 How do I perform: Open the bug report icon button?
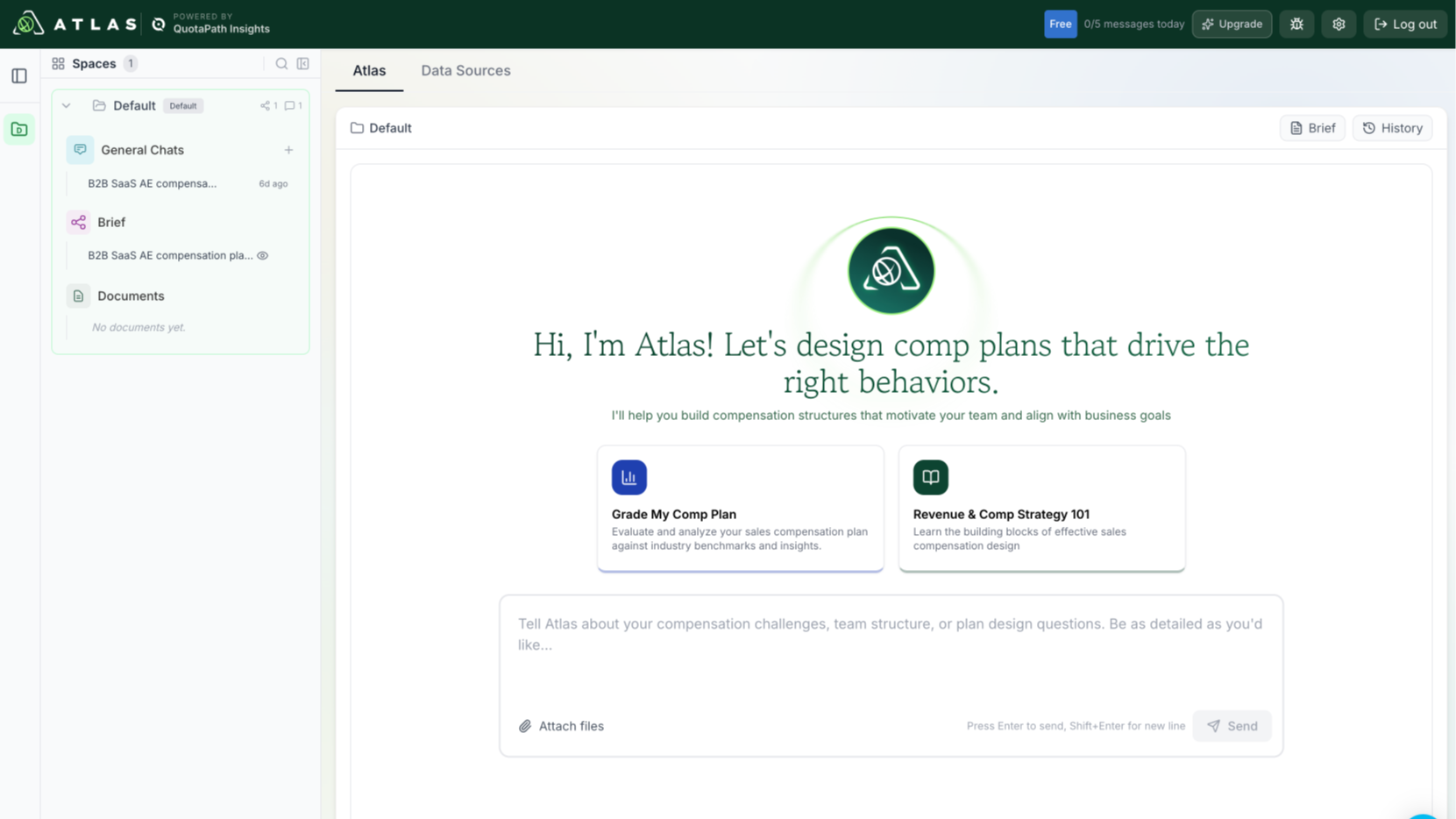click(1296, 24)
